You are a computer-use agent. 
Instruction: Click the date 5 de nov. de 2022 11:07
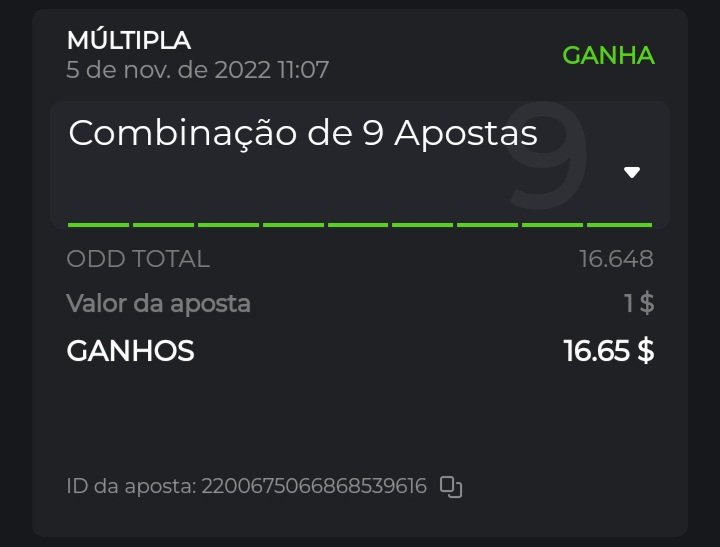(x=197, y=70)
